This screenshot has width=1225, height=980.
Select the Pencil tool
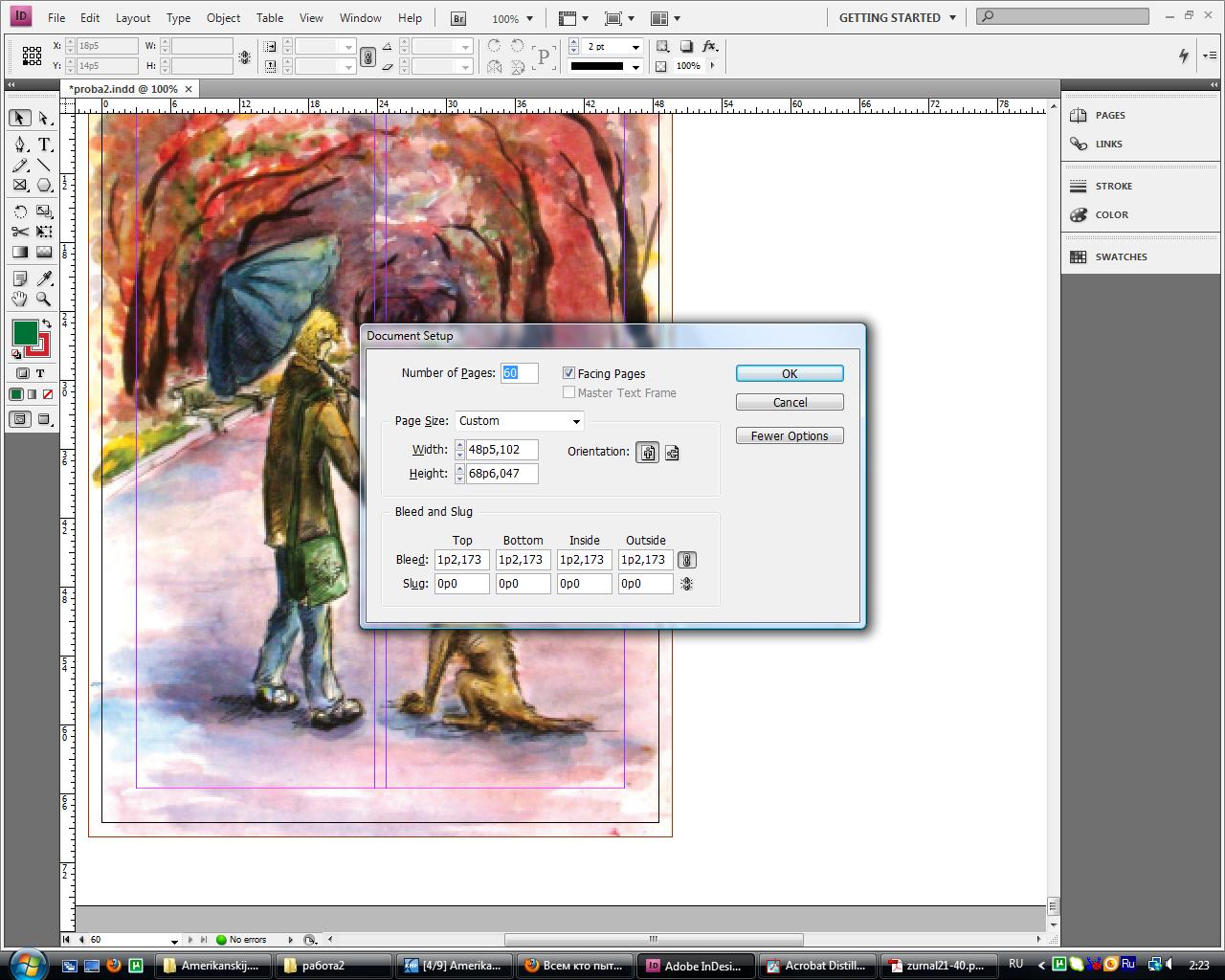click(x=20, y=166)
